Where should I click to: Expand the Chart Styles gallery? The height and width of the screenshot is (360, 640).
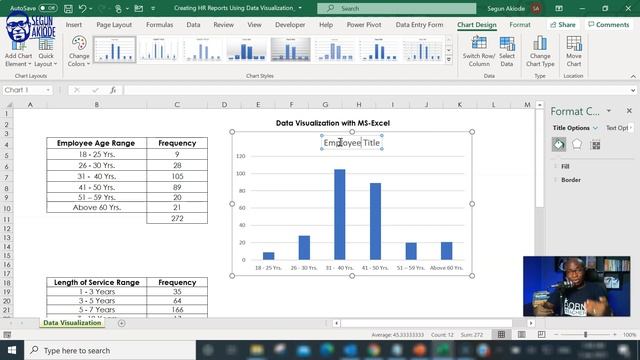pos(449,60)
